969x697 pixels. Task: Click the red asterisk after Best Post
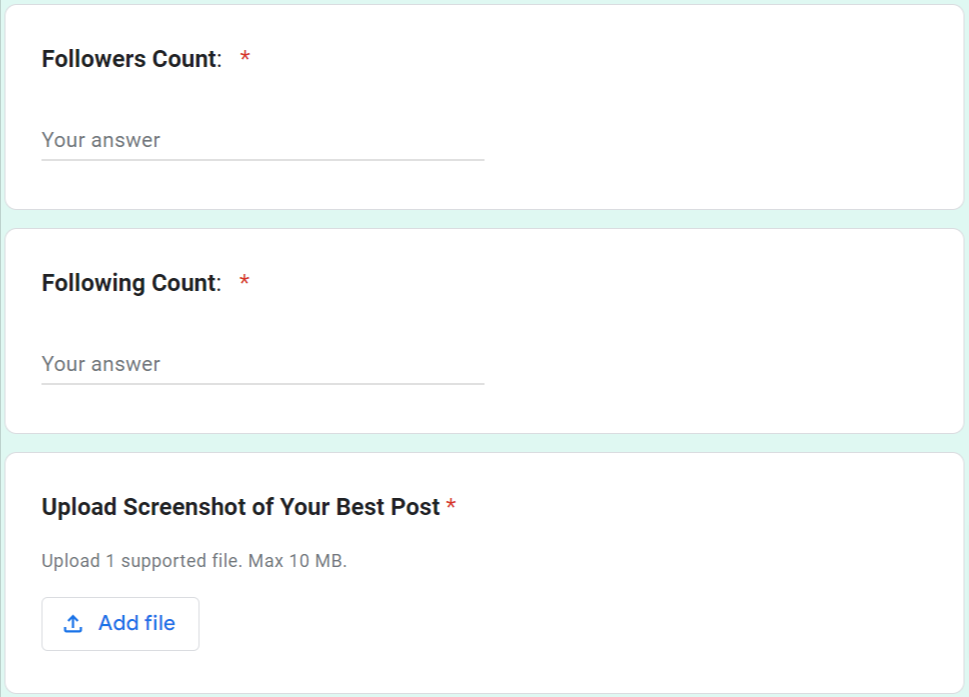pyautogui.click(x=451, y=507)
